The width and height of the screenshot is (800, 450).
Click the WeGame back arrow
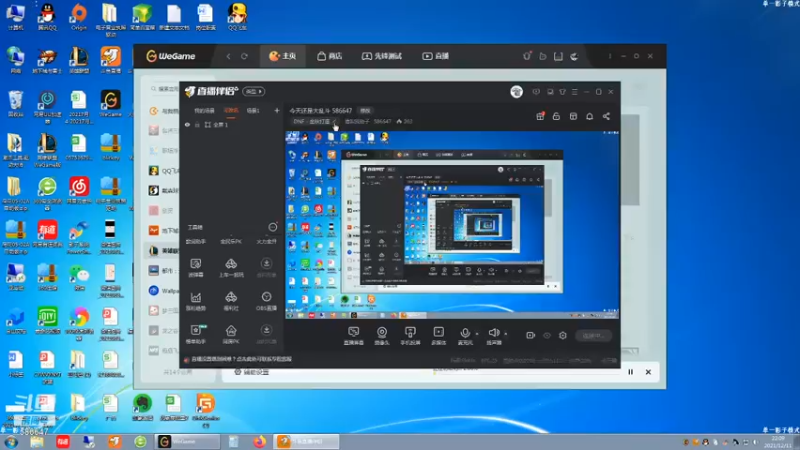coord(228,56)
